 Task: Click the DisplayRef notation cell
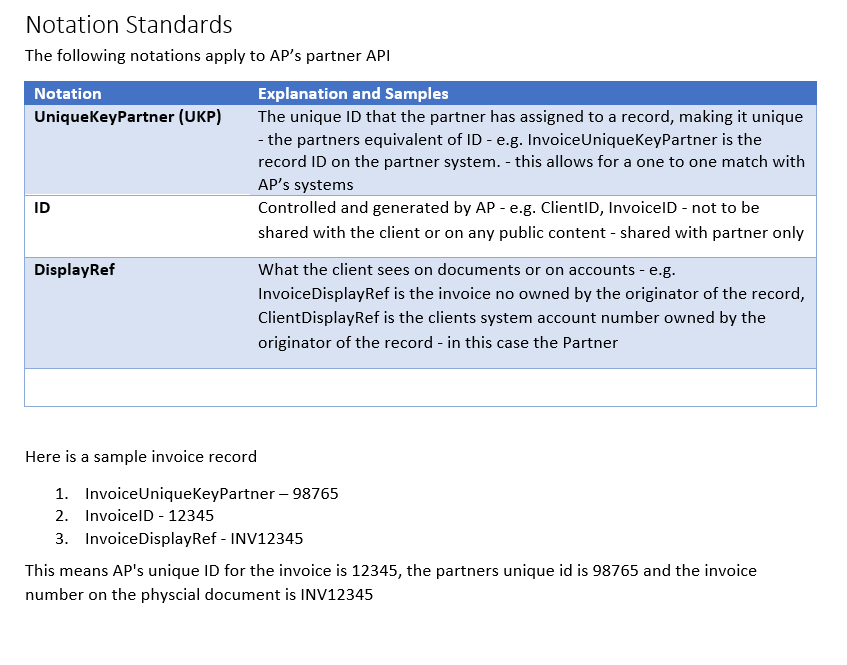pos(74,269)
